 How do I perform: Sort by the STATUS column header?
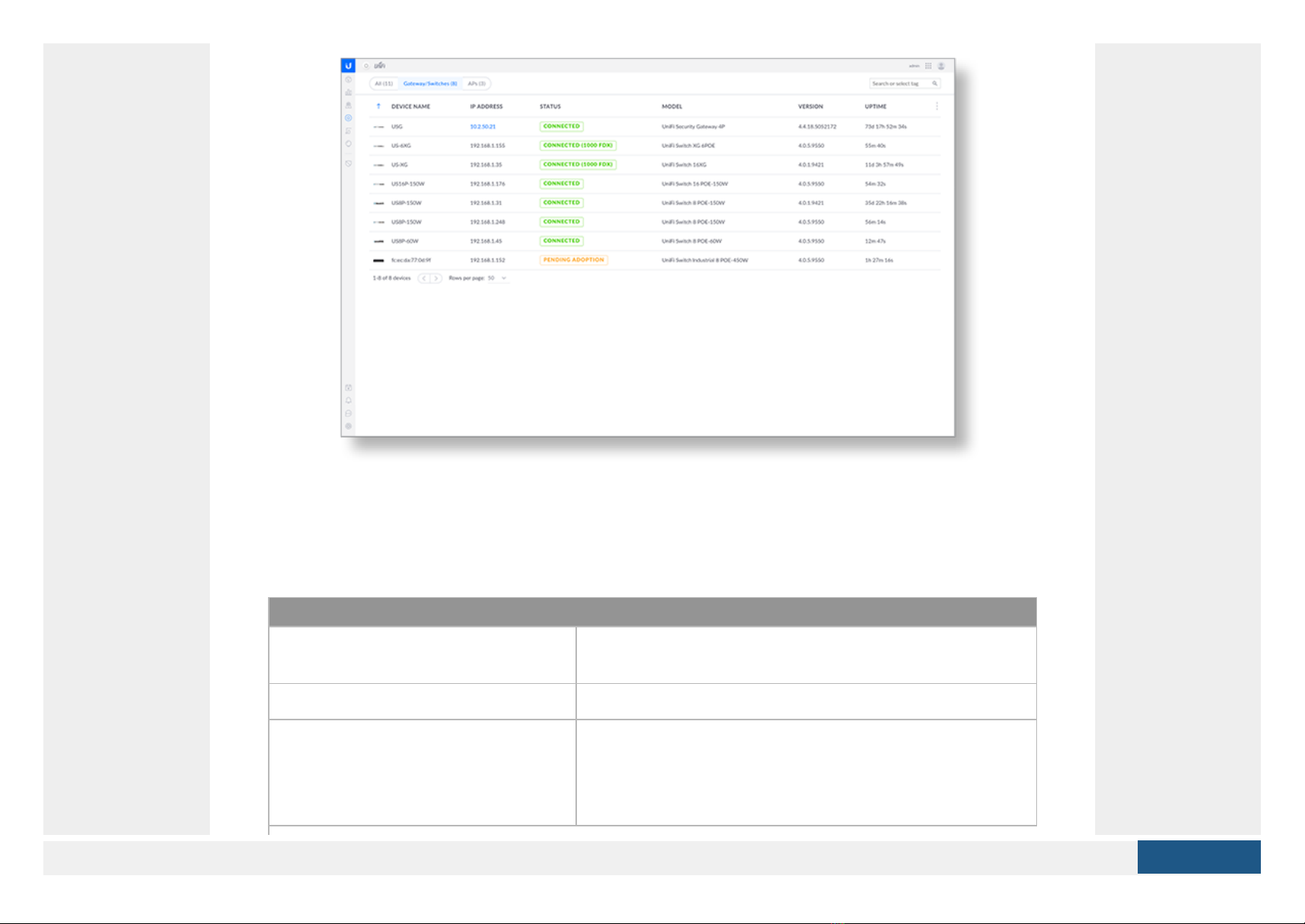click(x=550, y=106)
